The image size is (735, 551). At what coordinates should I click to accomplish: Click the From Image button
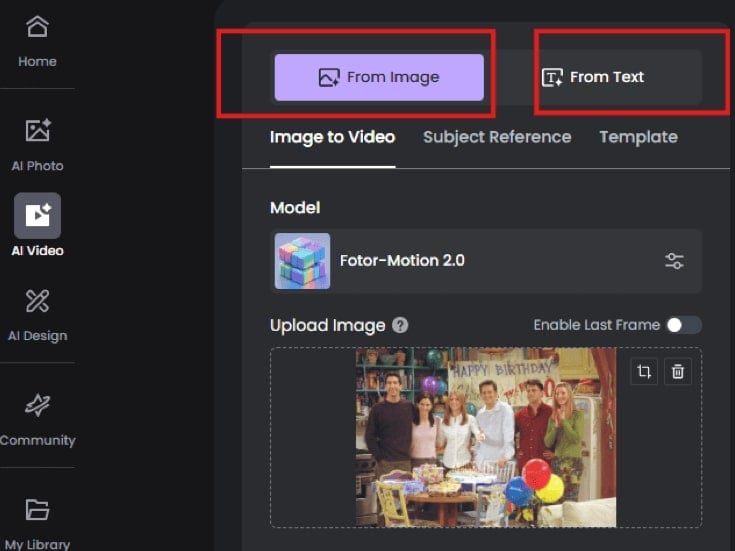tap(379, 77)
